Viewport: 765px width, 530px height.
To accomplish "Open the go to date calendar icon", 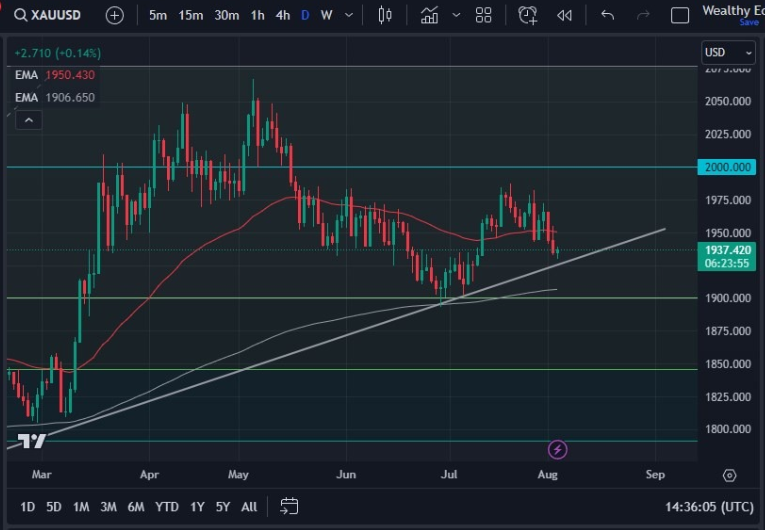I will [289, 506].
